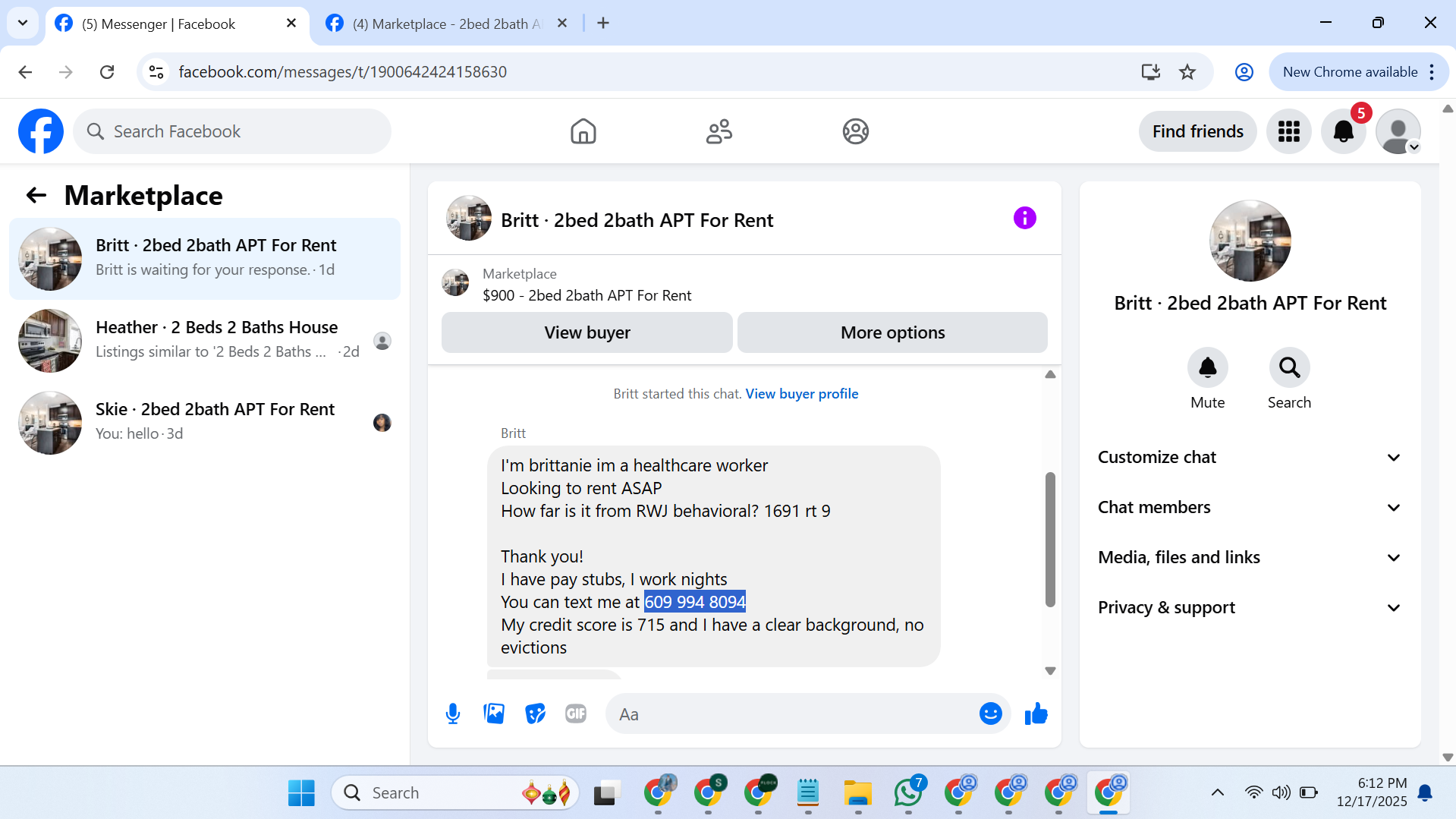This screenshot has height=819, width=1456.
Task: Close the Marketplace browser tab
Action: coord(562,24)
